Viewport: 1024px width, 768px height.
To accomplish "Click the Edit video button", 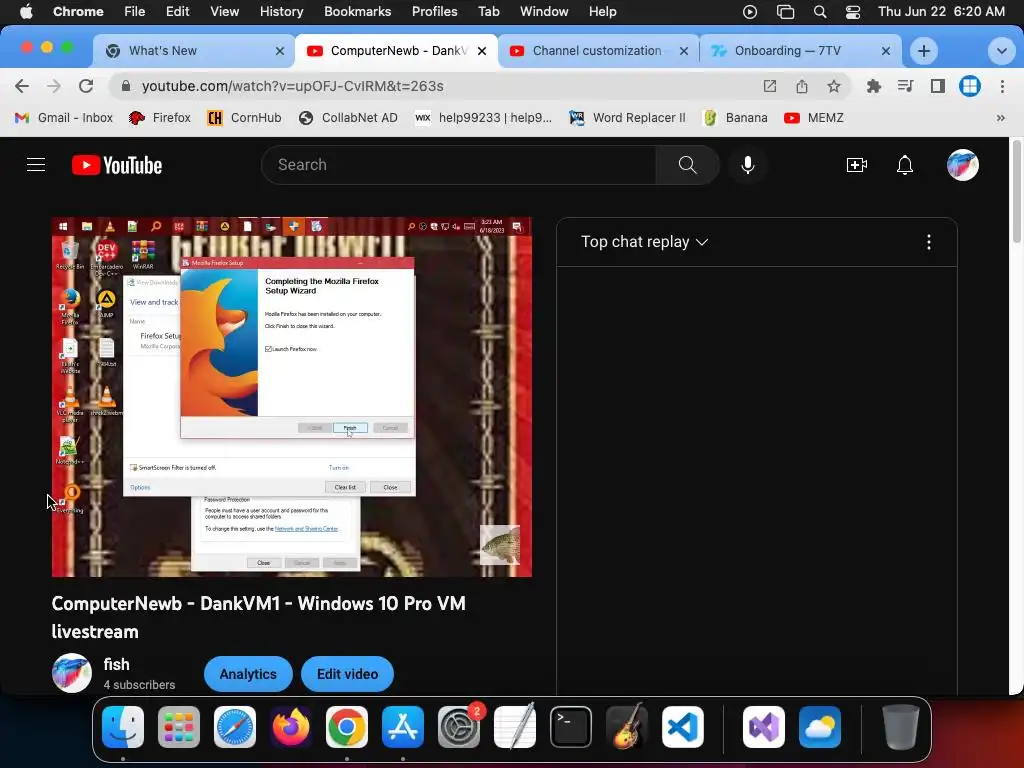I will [347, 674].
